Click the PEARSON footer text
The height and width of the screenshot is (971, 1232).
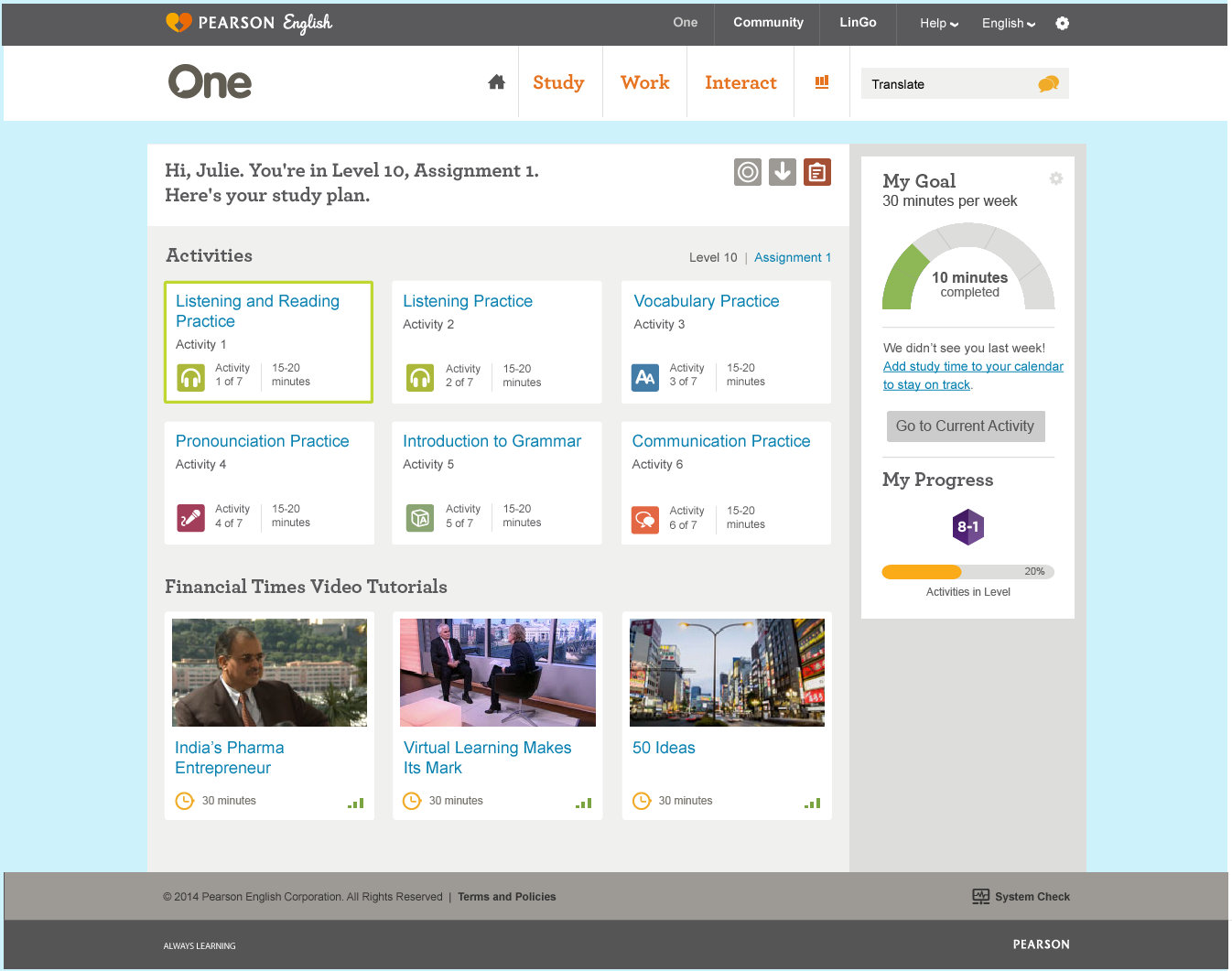pyautogui.click(x=1042, y=944)
